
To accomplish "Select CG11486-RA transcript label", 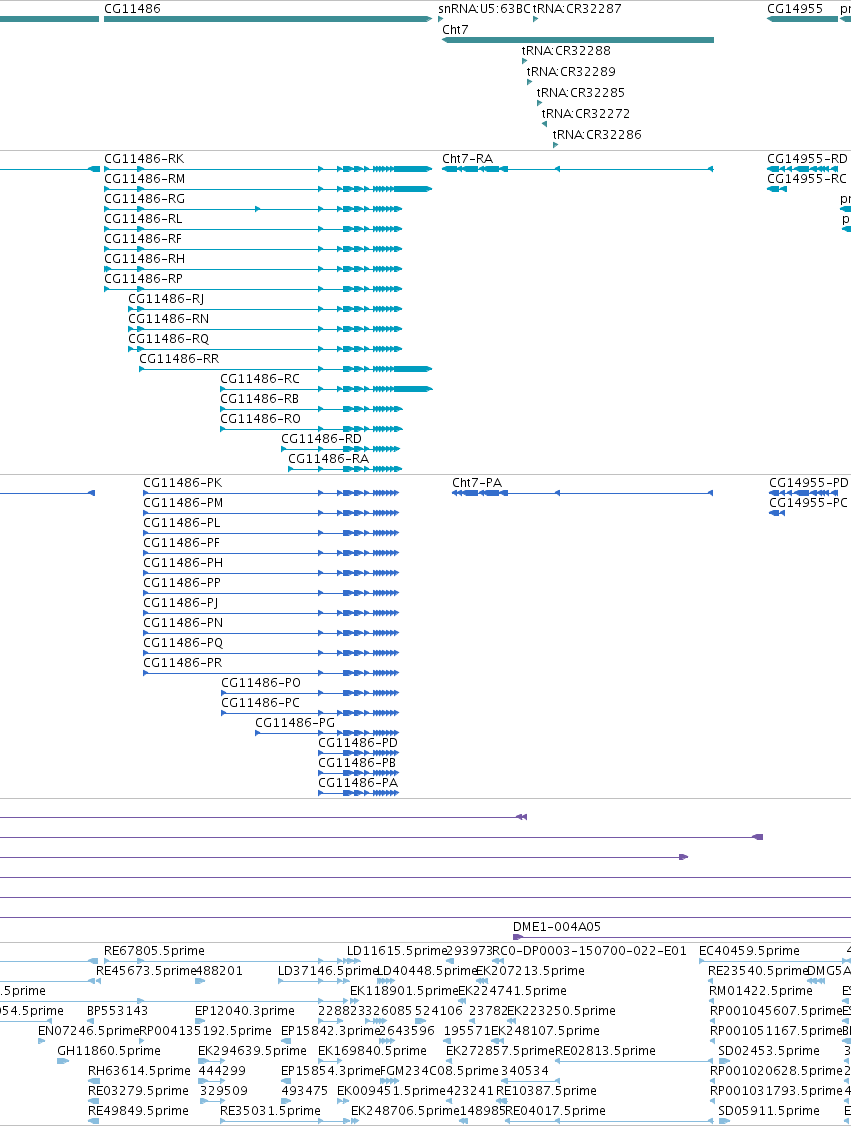I will 329,459.
